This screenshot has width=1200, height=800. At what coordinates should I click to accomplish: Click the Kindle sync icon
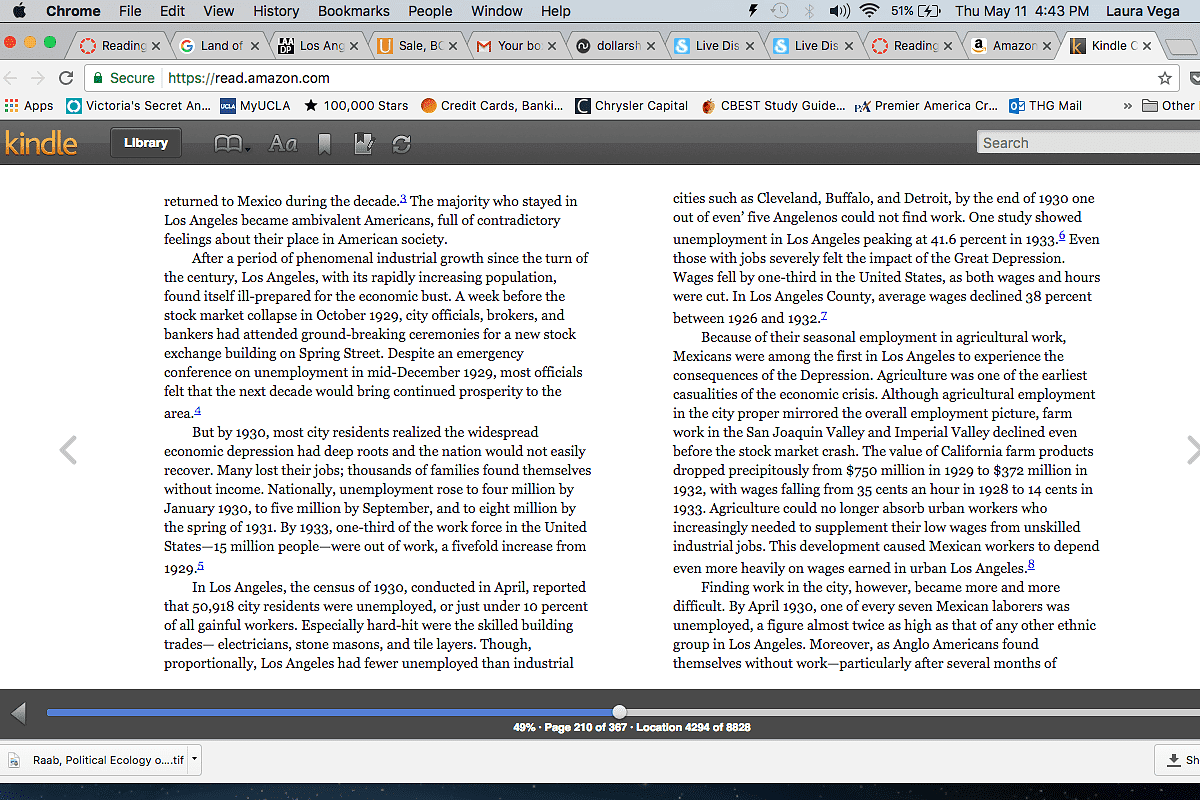pyautogui.click(x=402, y=144)
